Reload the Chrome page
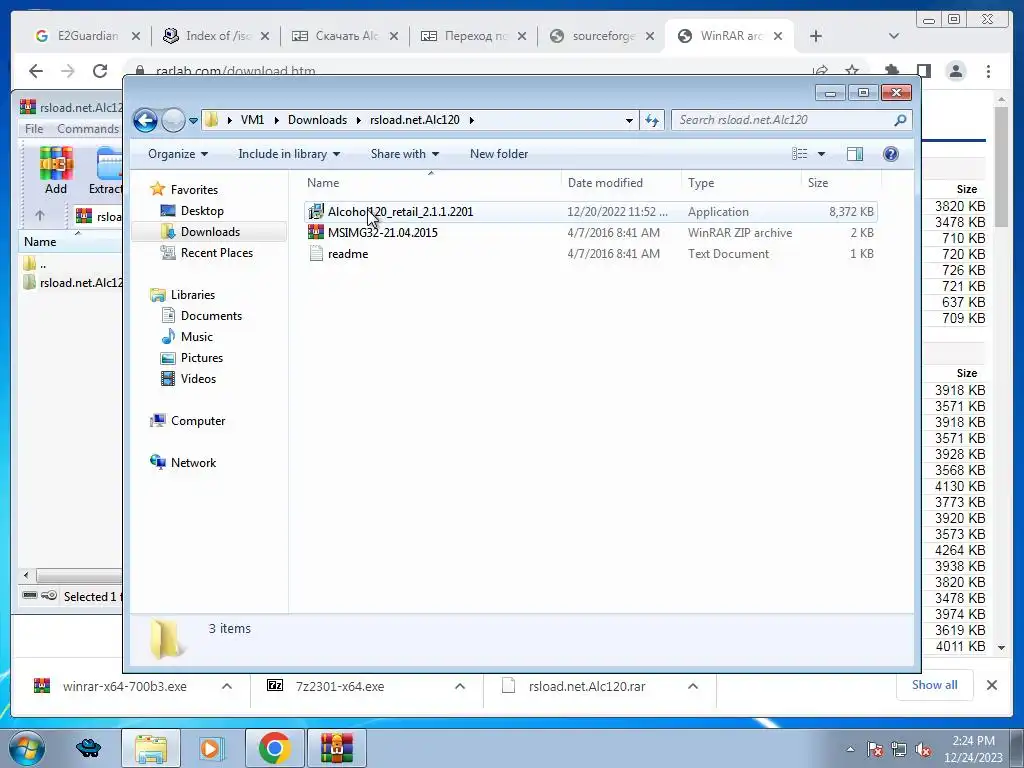 point(100,71)
